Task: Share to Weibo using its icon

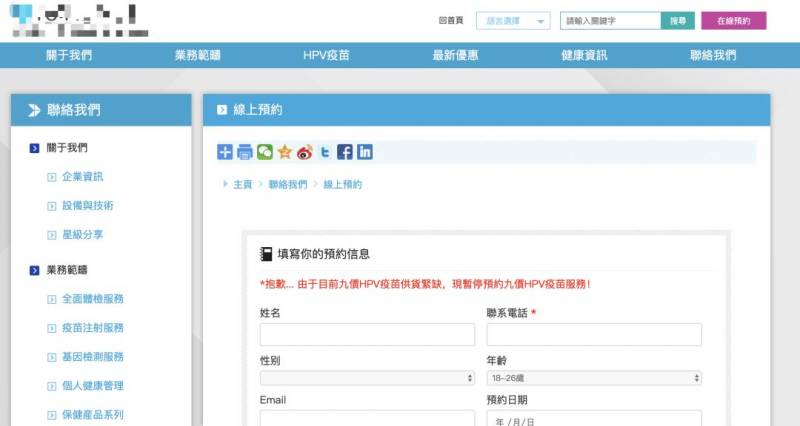Action: pyautogui.click(x=305, y=152)
